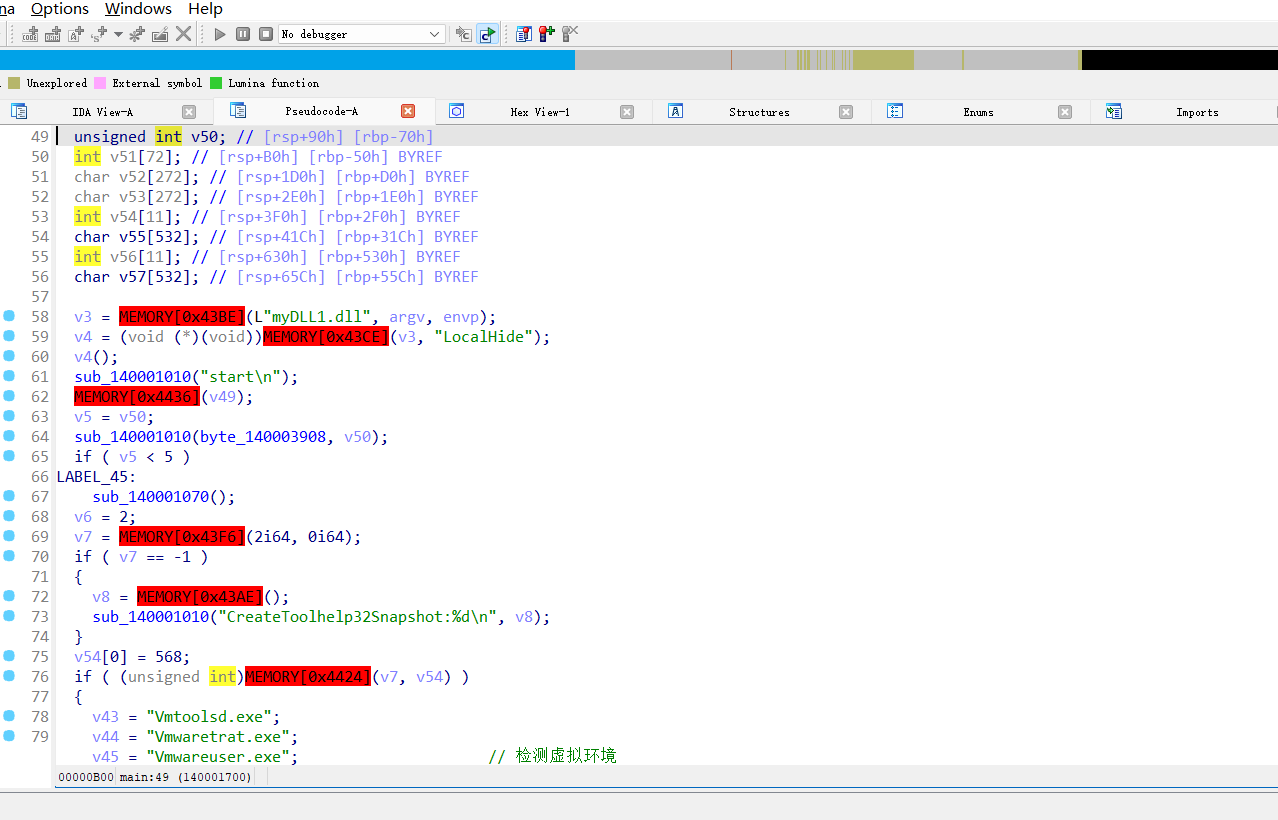1278x820 pixels.
Task: Pause process with the pause icon
Action: 243,34
